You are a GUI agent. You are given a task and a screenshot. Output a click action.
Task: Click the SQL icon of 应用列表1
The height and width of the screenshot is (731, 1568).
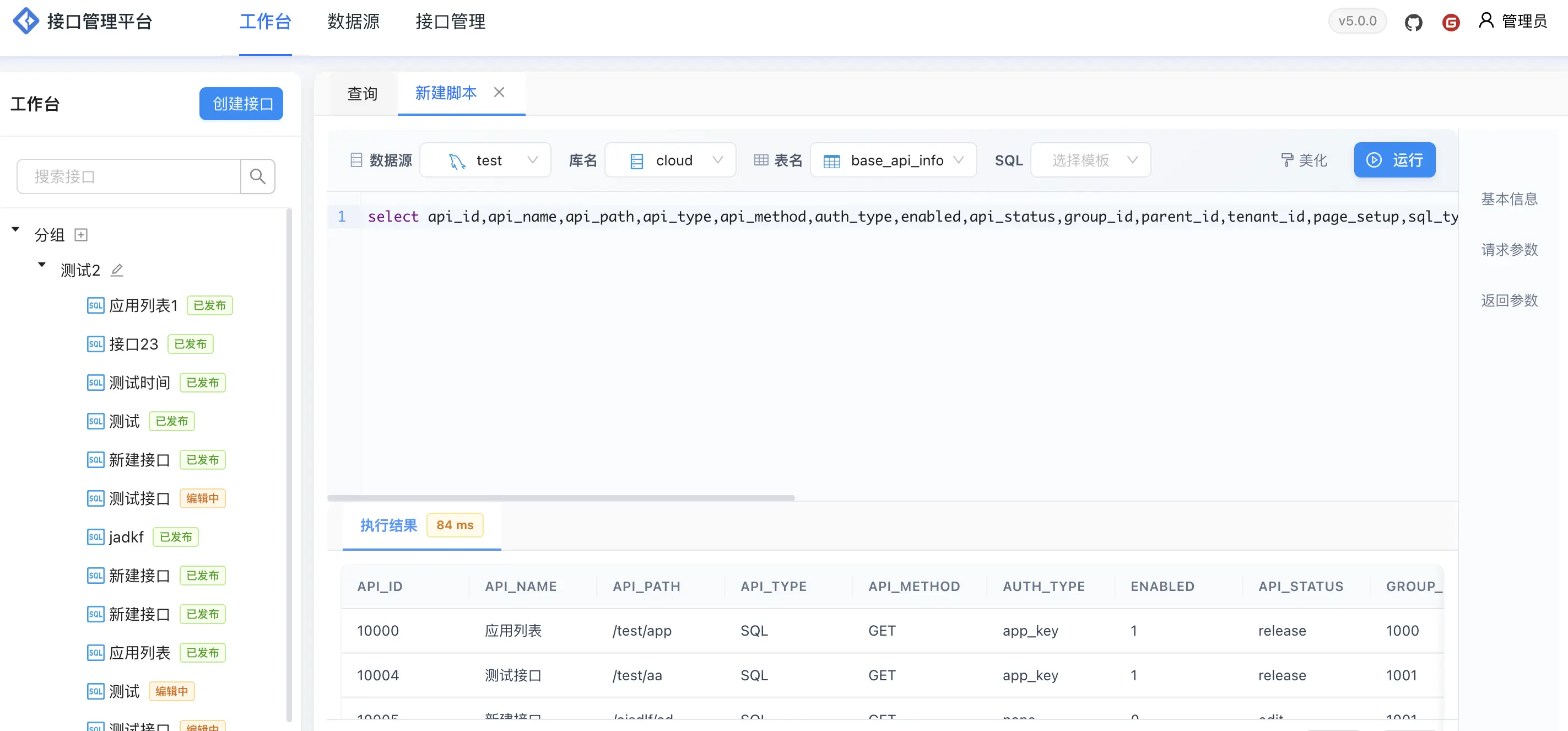tap(95, 305)
